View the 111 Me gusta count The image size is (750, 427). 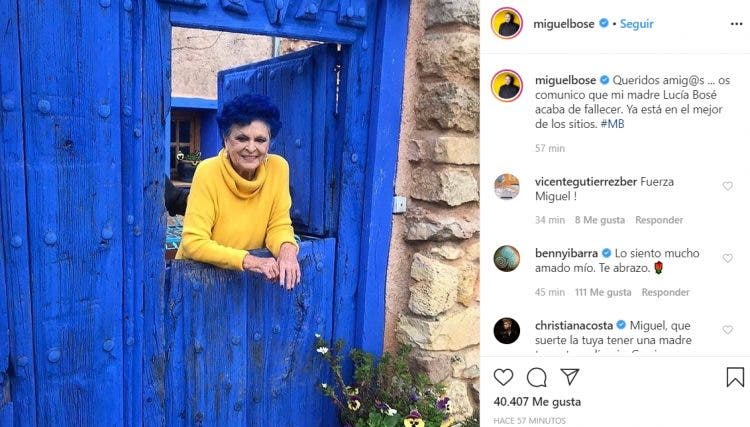(603, 292)
